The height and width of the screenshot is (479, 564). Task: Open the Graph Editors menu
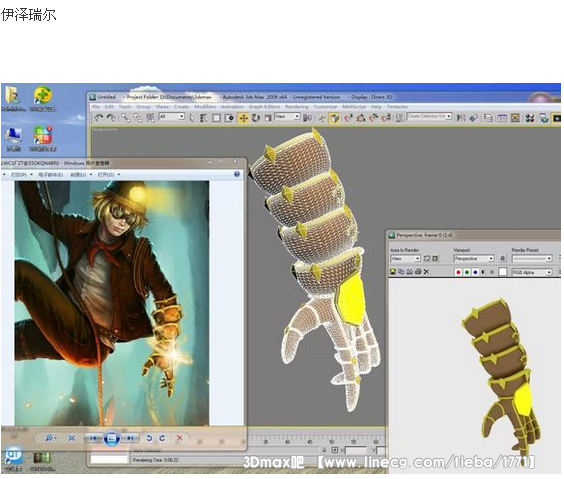point(264,107)
